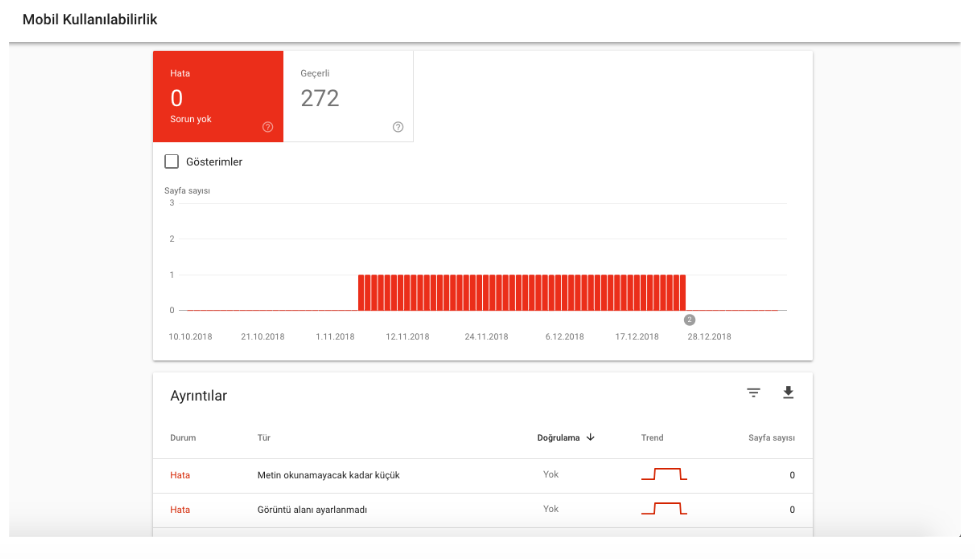Click the help icon in Geçerli card
This screenshot has width=975, height=559.
(x=398, y=127)
